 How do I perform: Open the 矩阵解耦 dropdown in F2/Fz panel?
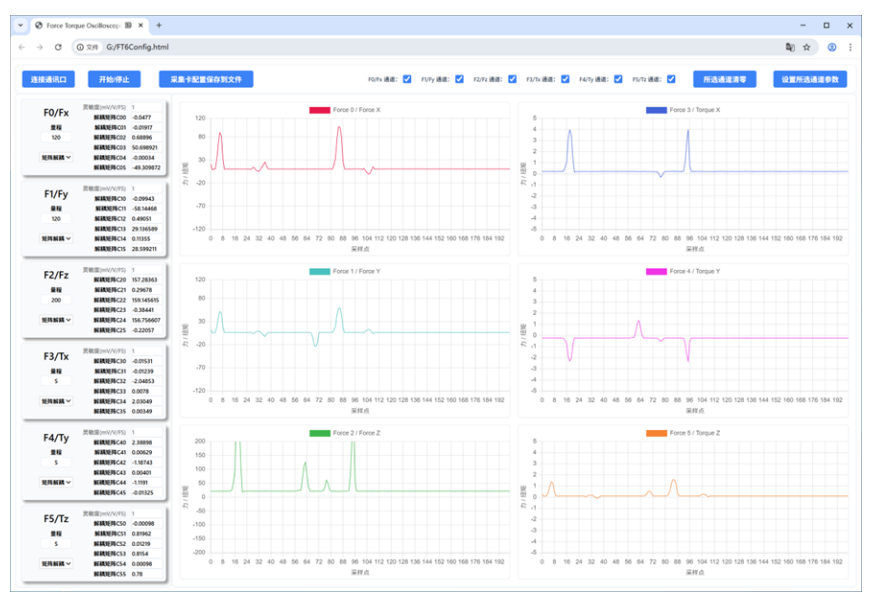(56, 320)
